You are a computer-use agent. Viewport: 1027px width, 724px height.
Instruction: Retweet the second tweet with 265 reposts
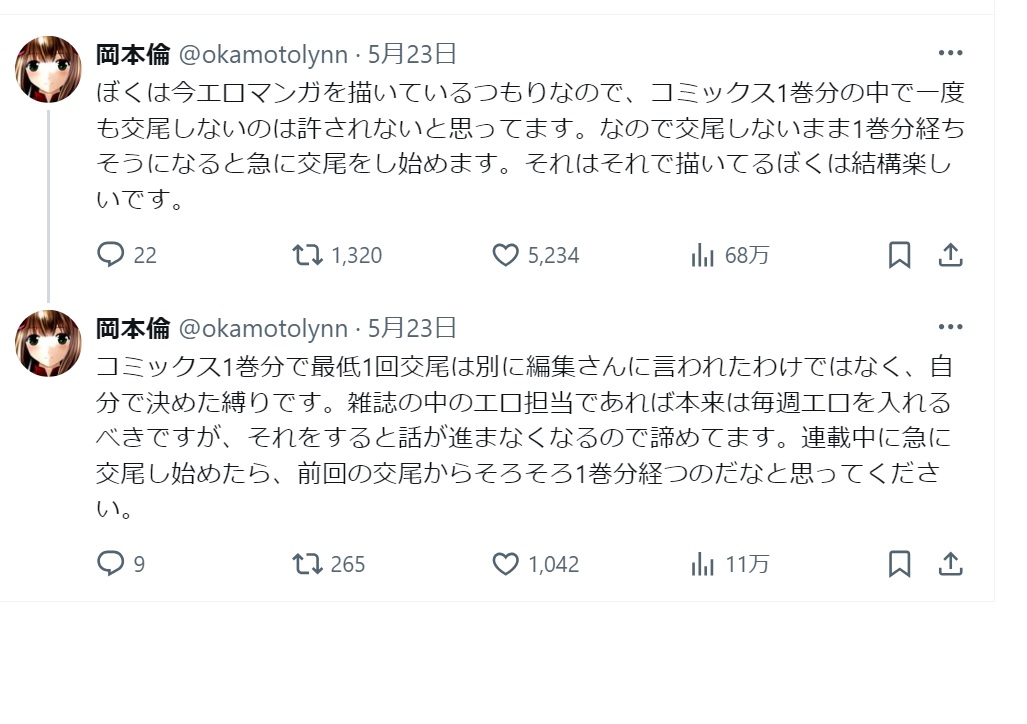307,564
